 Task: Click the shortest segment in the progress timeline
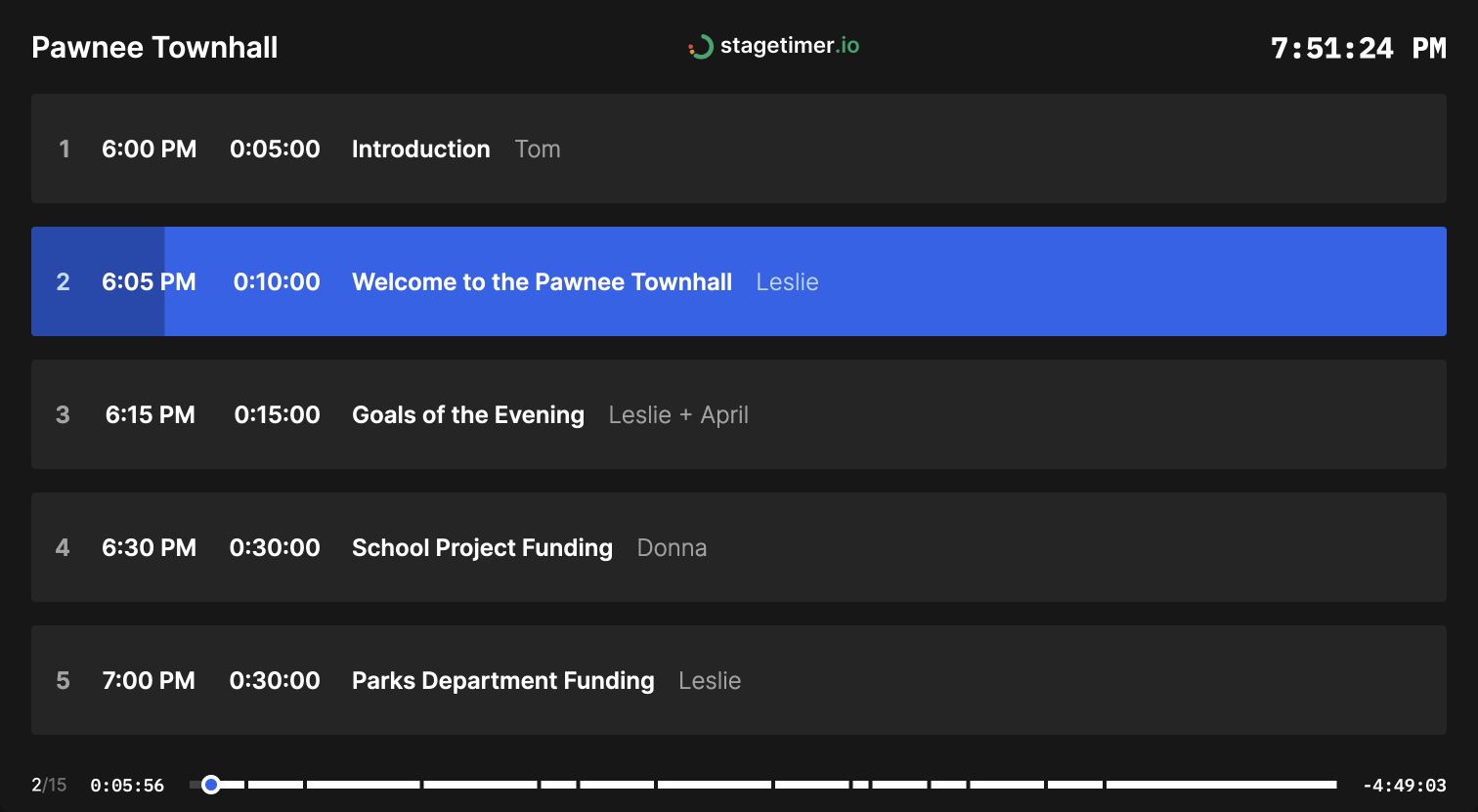pyautogui.click(x=860, y=785)
